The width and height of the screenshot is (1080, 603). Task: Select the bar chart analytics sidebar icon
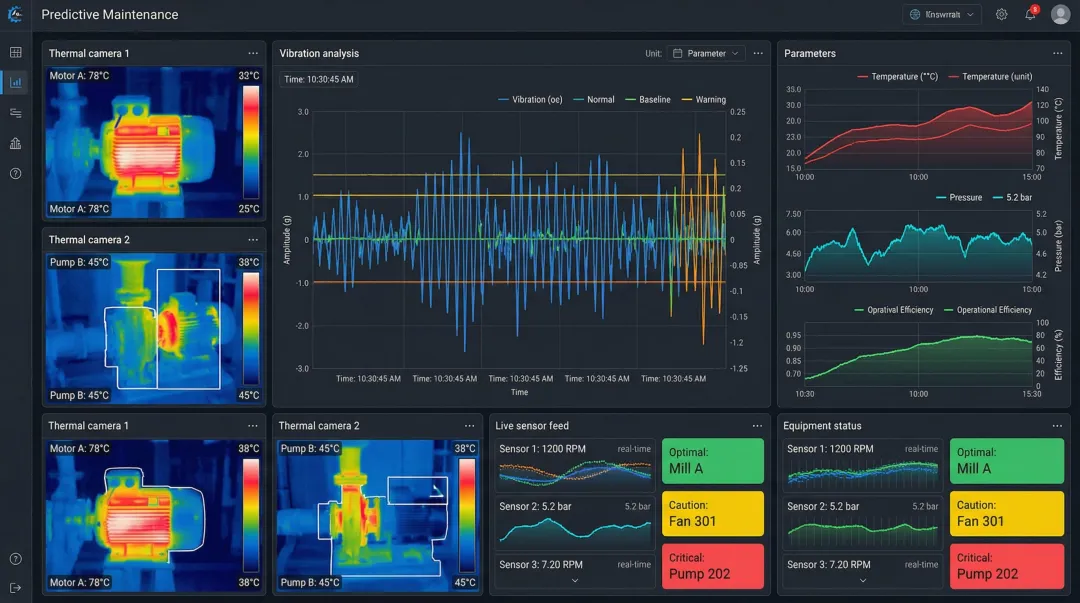point(15,82)
